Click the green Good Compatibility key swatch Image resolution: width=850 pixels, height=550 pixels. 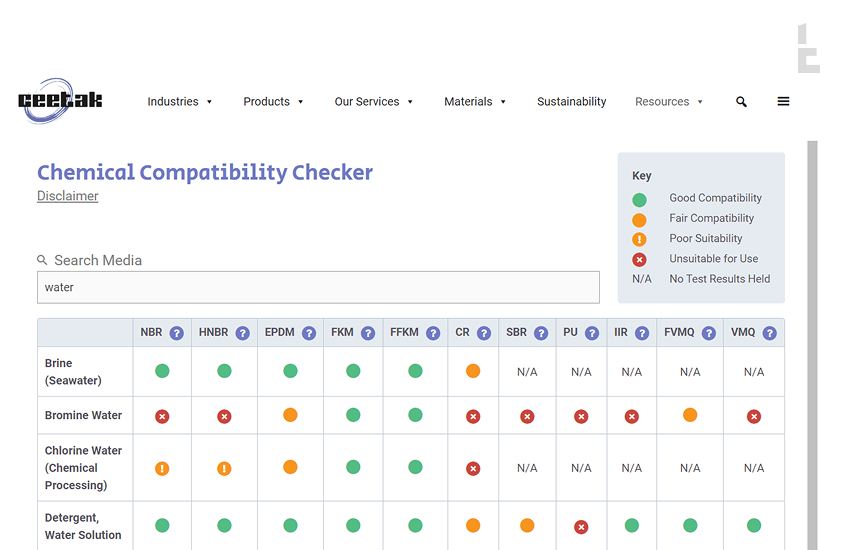click(x=639, y=199)
